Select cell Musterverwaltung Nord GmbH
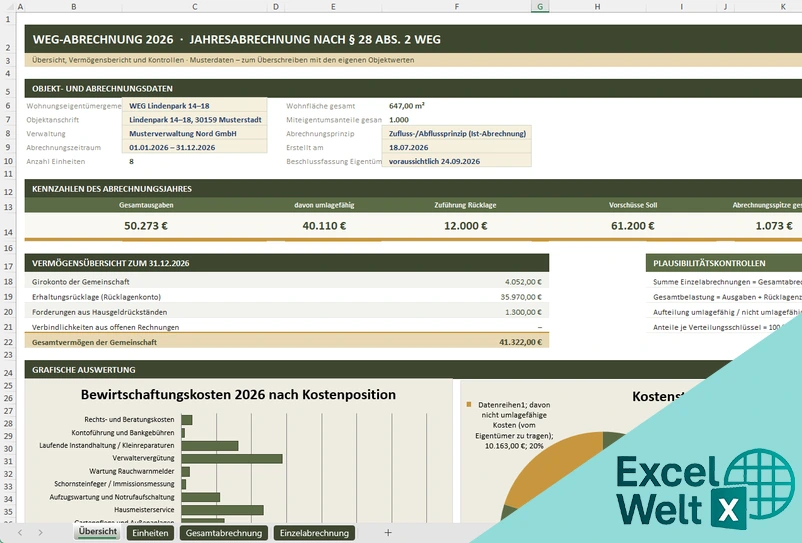This screenshot has width=802, height=543. click(194, 133)
